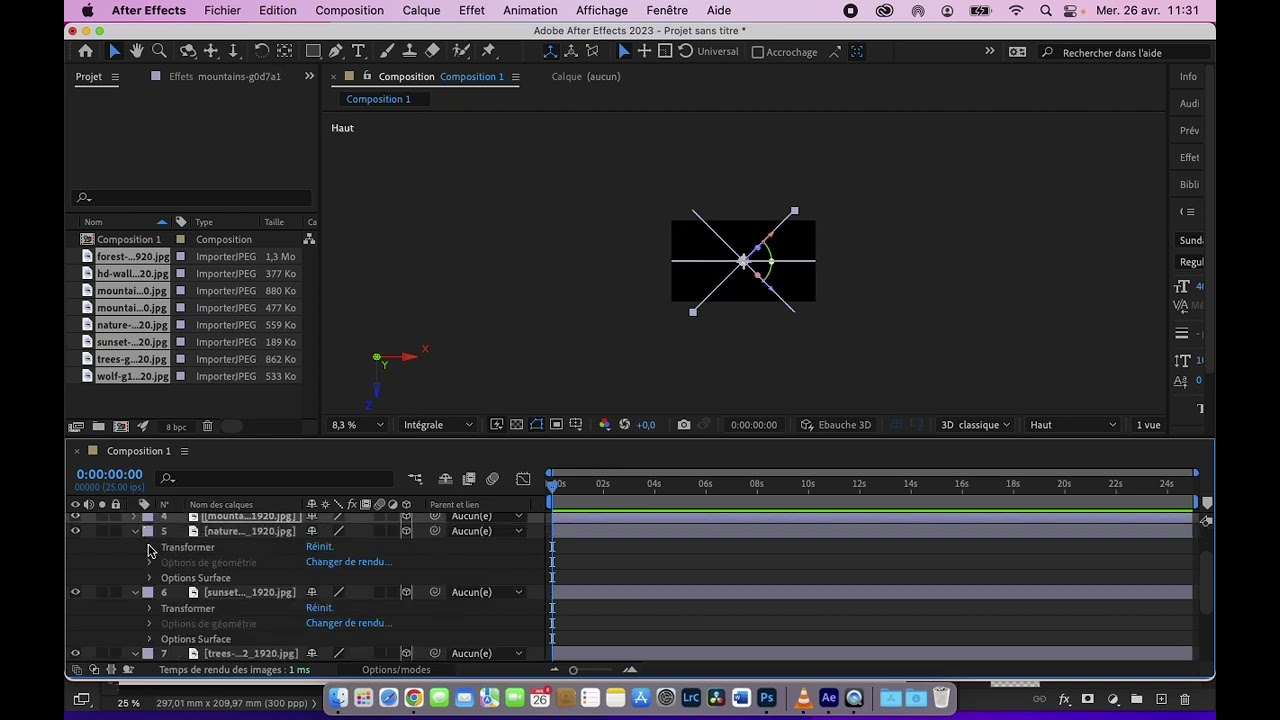Select the Selection arrow tool
This screenshot has height=720, width=1280.
point(114,51)
